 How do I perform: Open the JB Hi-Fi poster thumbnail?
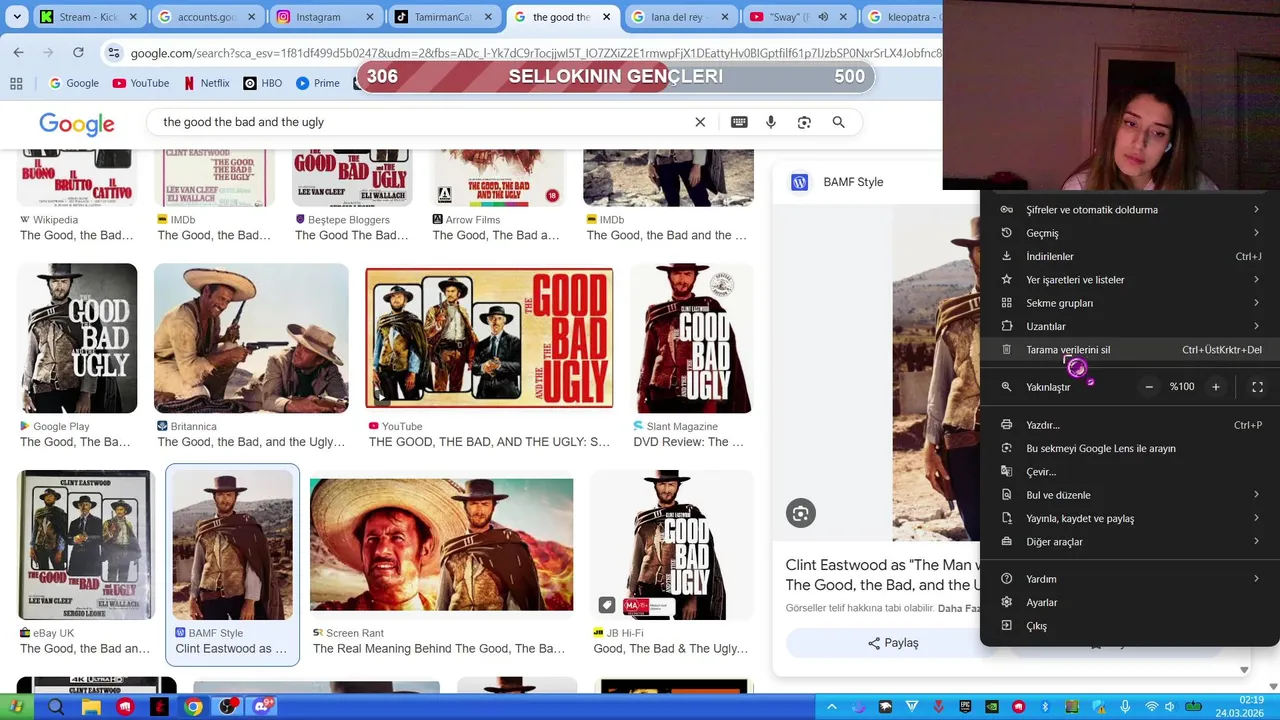coord(671,545)
